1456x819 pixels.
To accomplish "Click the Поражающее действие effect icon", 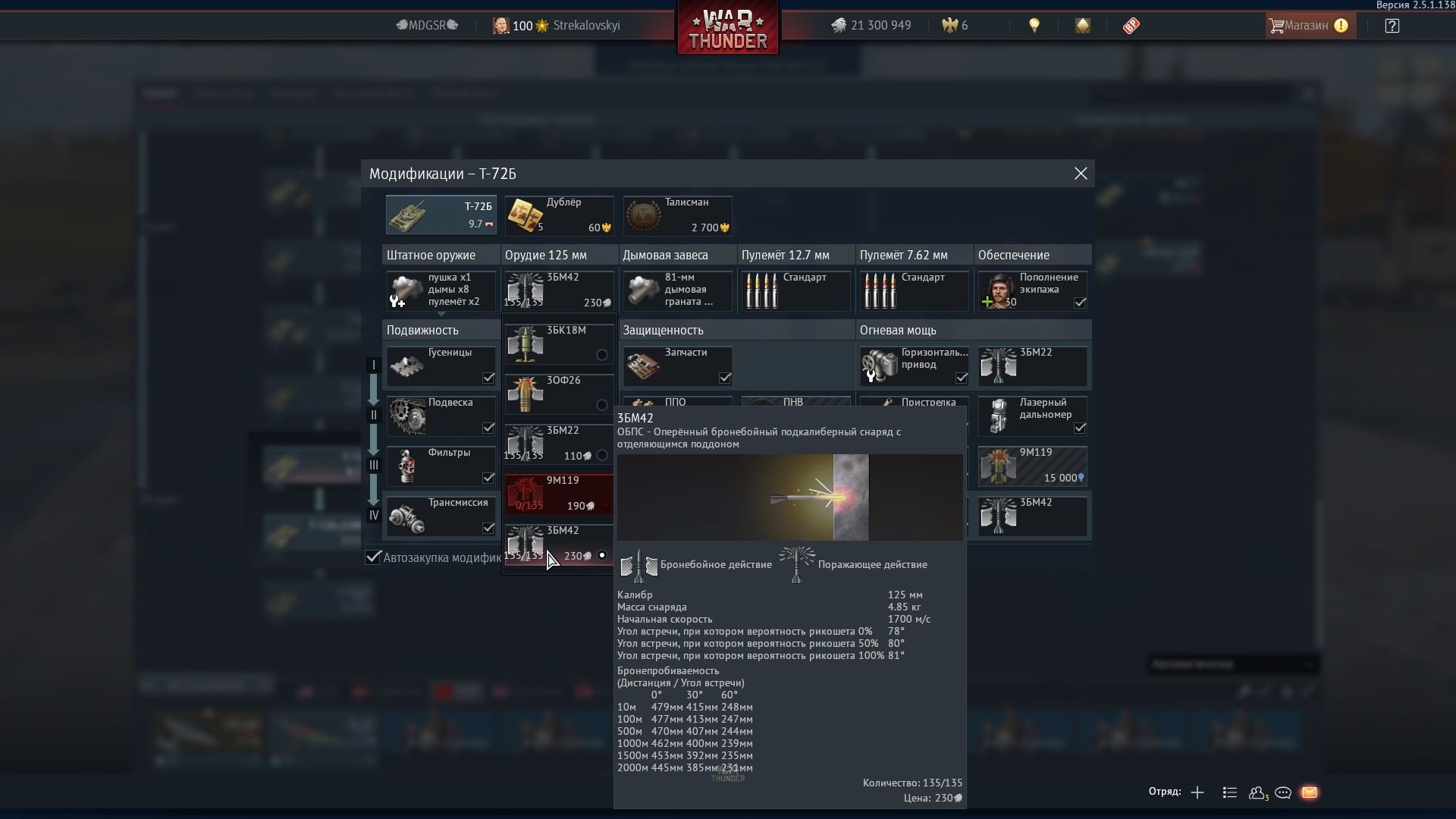I will point(796,565).
